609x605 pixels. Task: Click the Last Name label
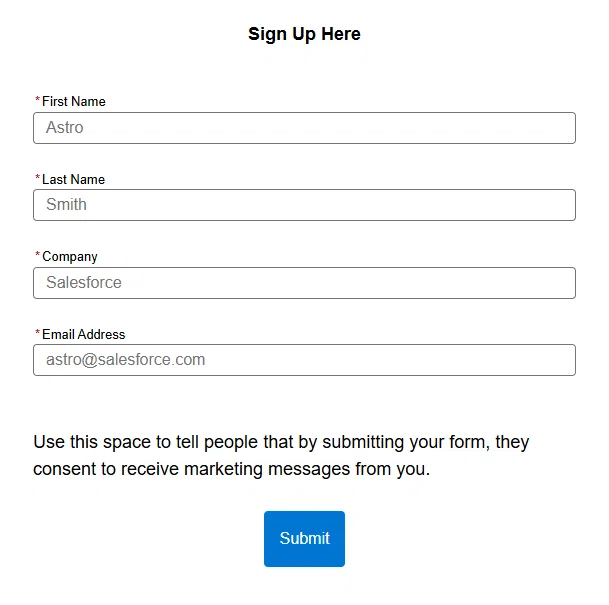(73, 179)
